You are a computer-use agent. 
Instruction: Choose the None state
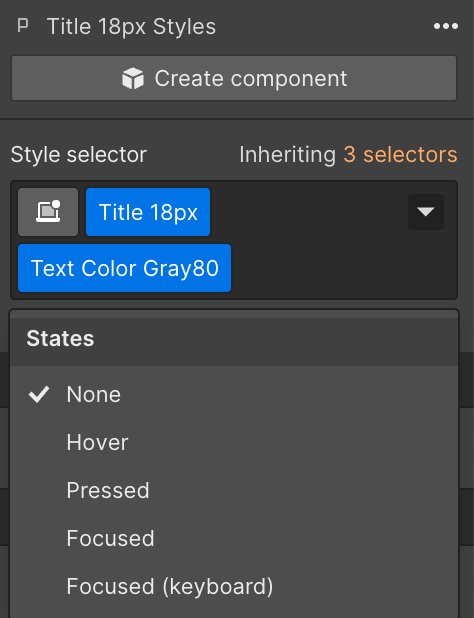coord(234,394)
